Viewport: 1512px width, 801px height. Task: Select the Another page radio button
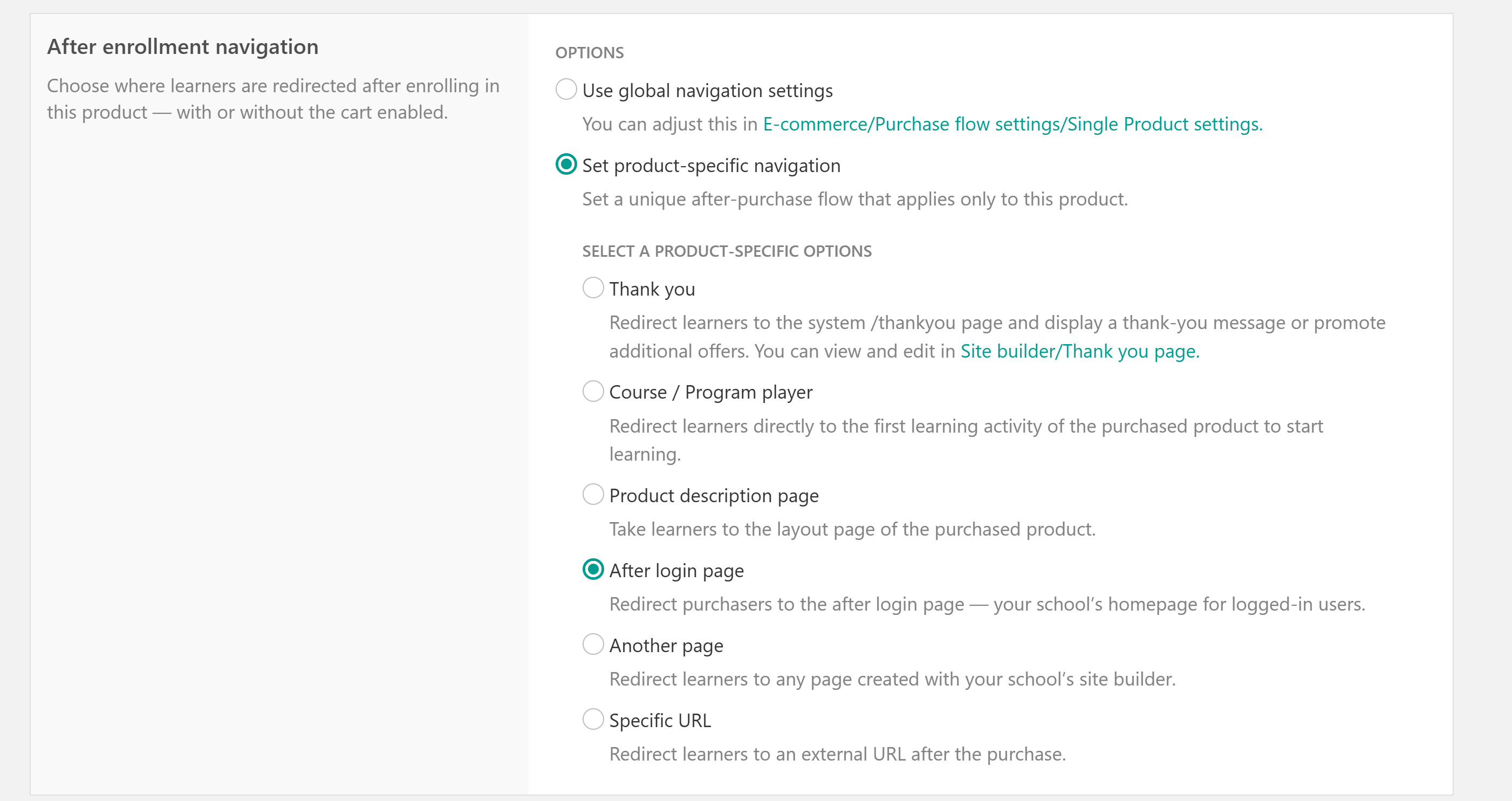point(593,645)
